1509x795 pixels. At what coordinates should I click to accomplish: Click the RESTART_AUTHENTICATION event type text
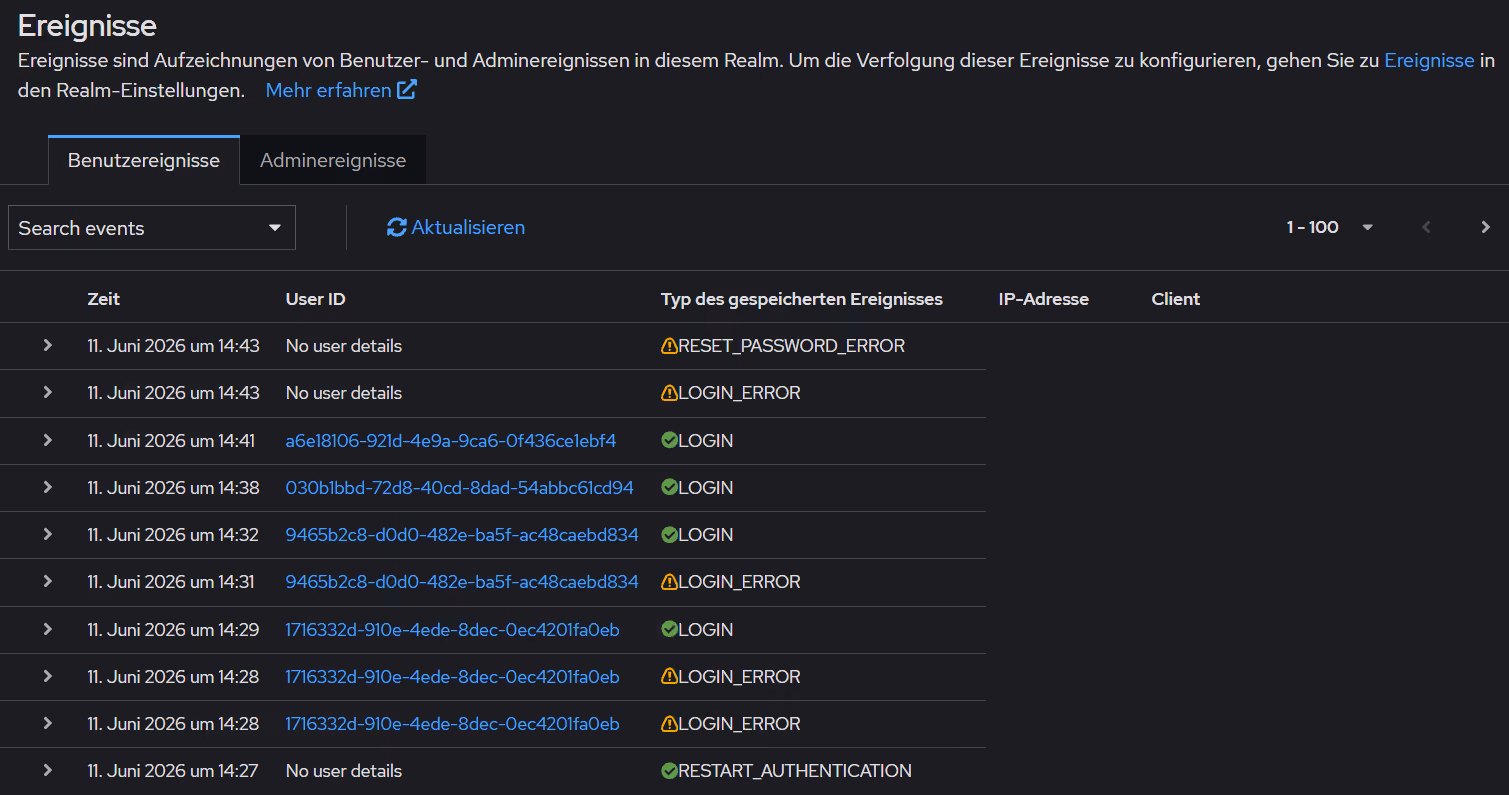point(795,771)
